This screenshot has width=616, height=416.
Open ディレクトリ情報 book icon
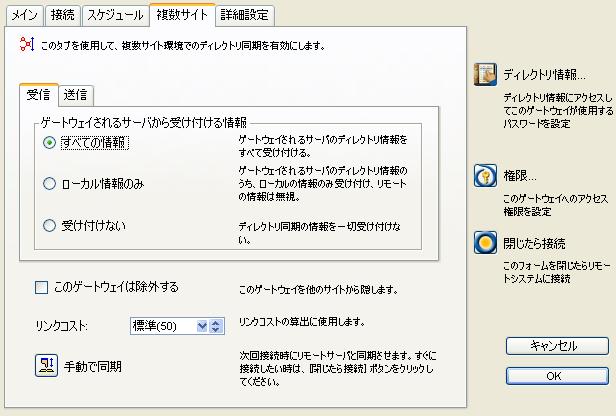[x=485, y=74]
